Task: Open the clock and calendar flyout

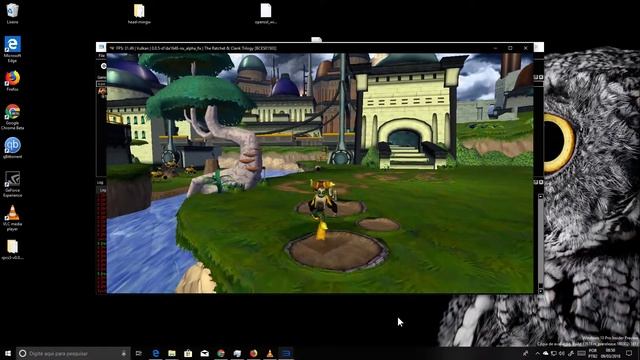Action: (x=611, y=353)
